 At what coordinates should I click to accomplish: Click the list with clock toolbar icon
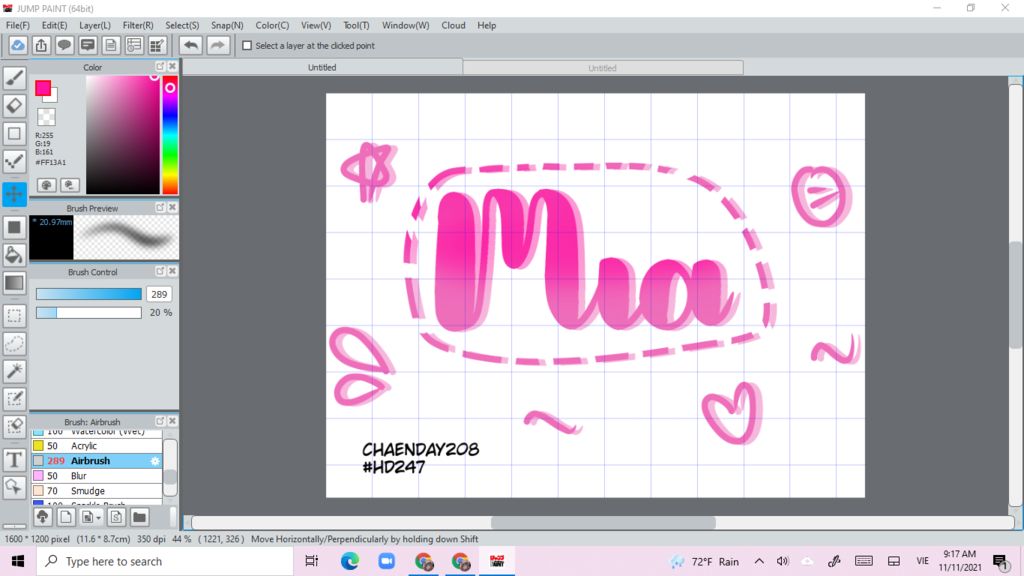(x=134, y=45)
